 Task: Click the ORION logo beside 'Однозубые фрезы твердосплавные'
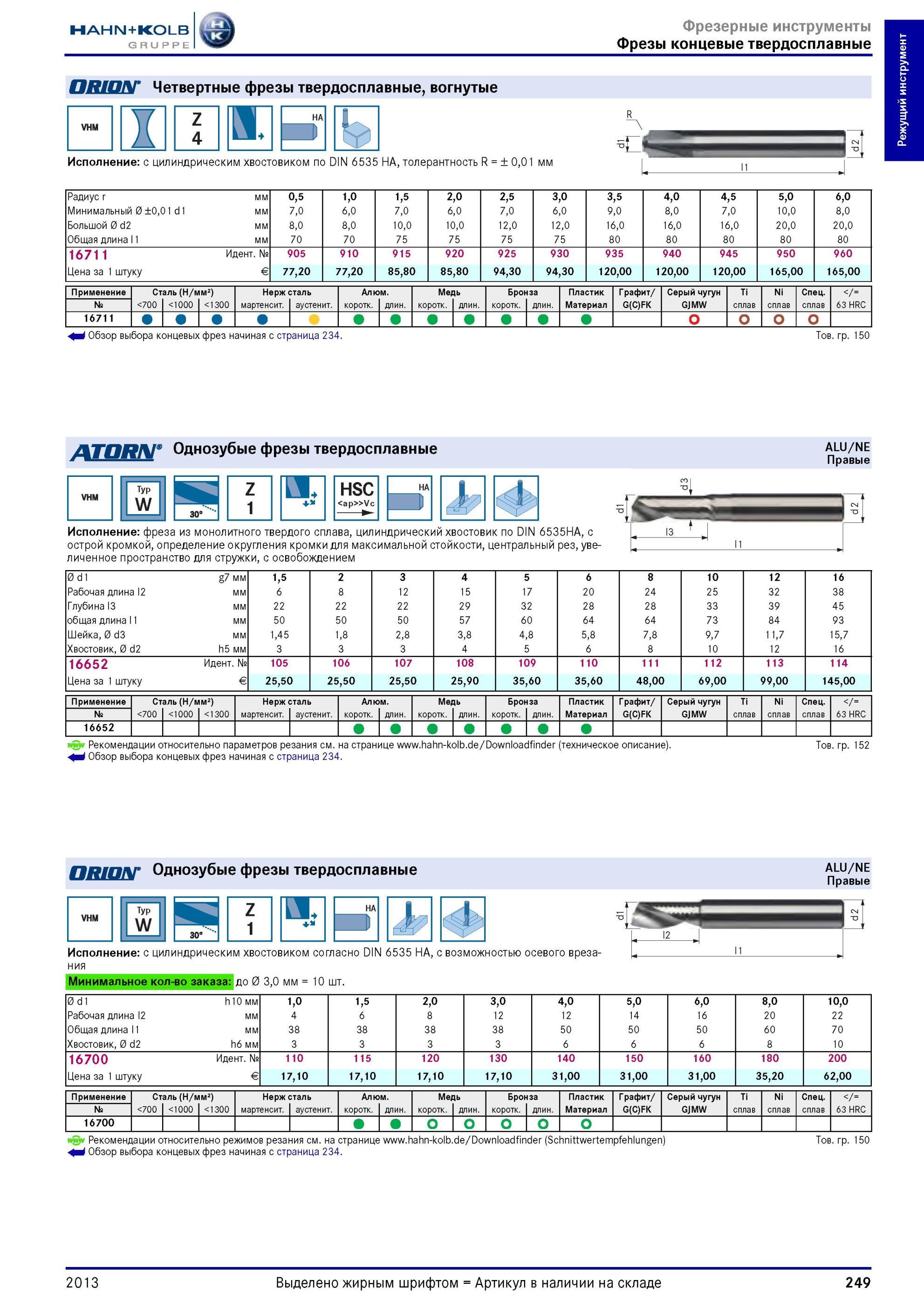coord(105,874)
